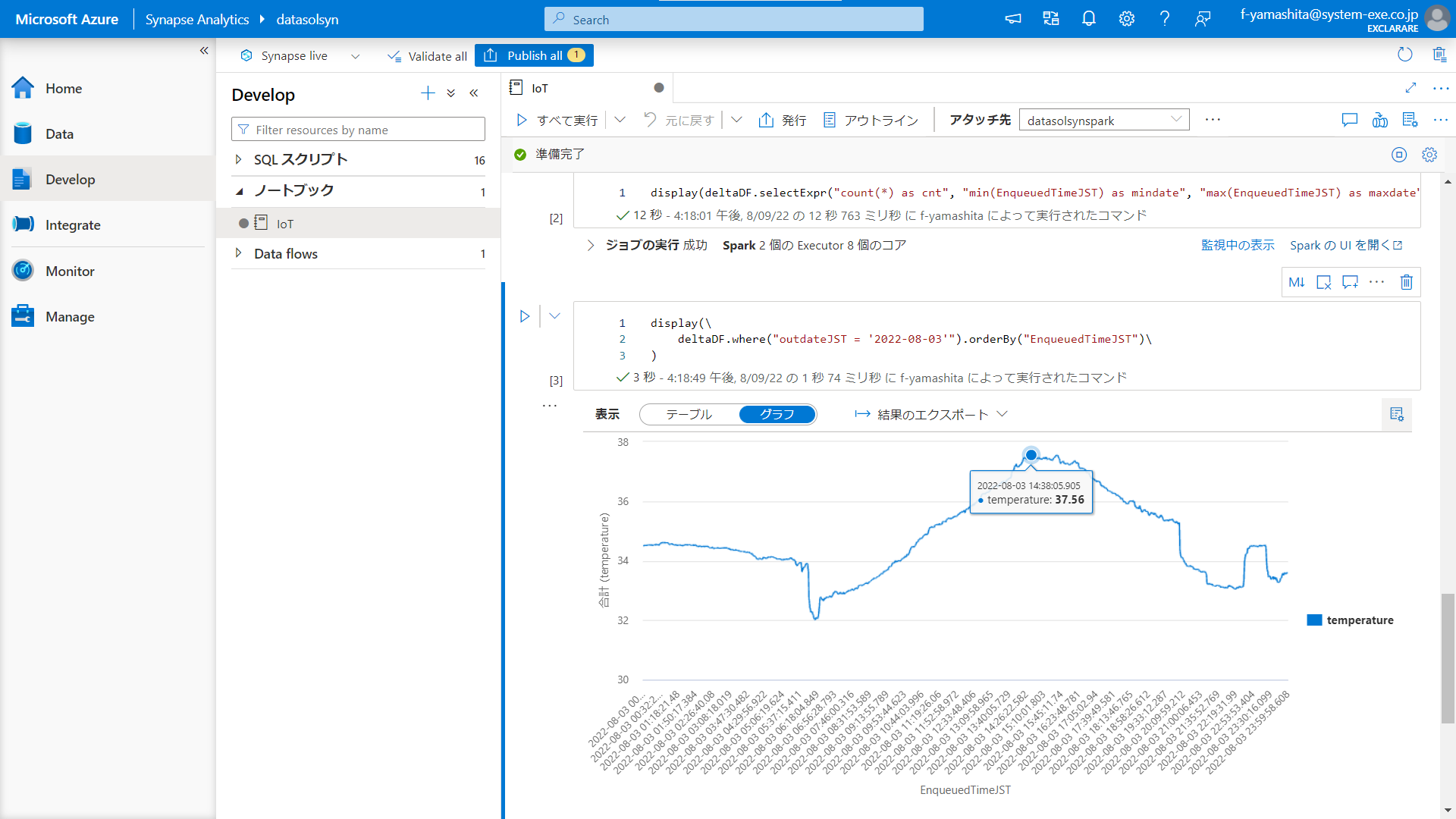Expand SQL スクリプト tree node

click(x=239, y=159)
